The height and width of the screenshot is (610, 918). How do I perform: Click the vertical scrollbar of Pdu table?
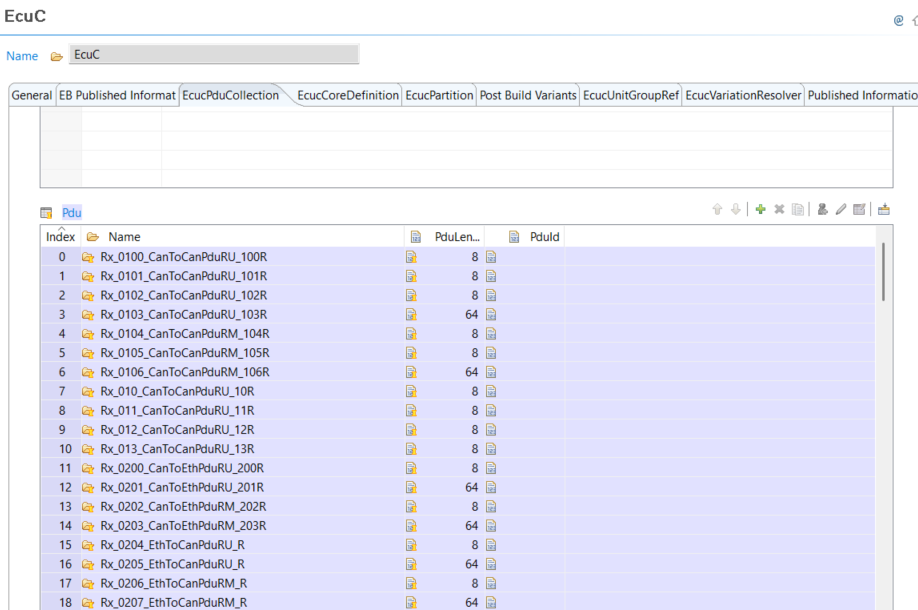point(883,270)
